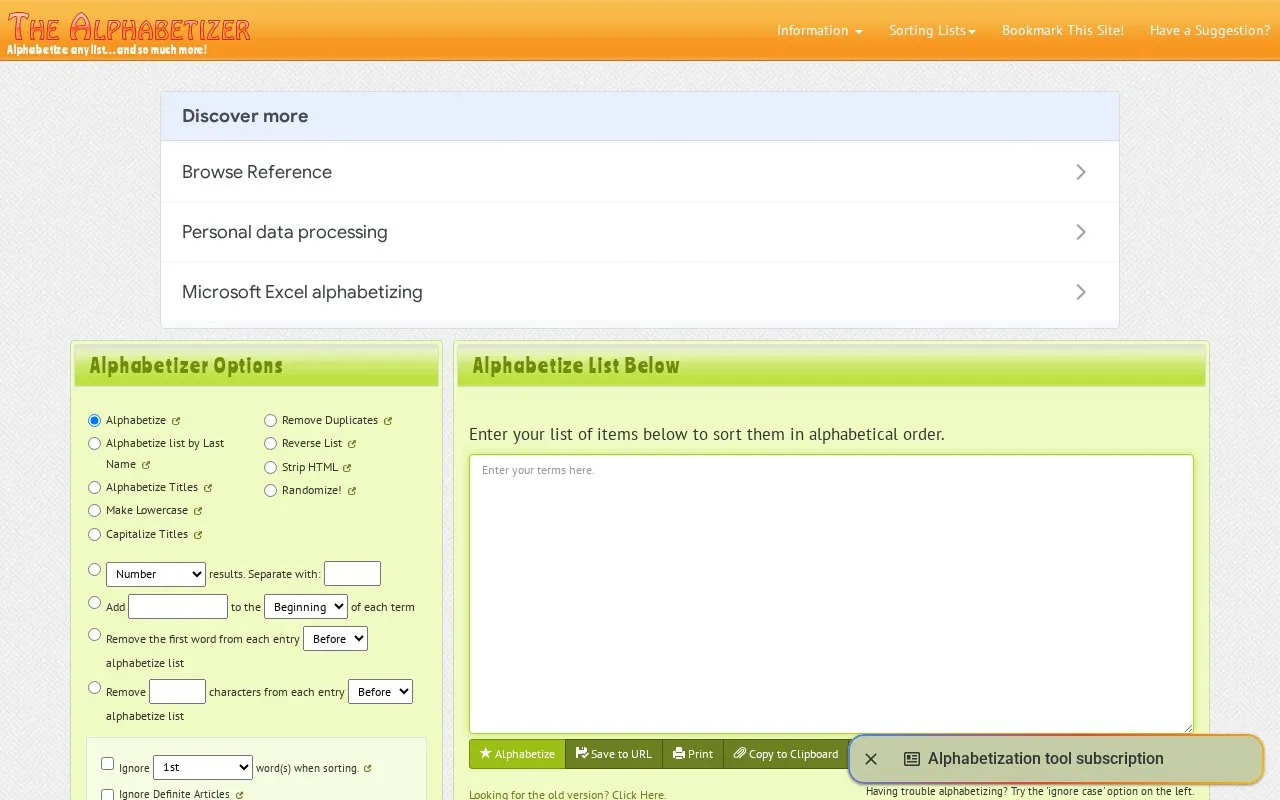Image resolution: width=1280 pixels, height=800 pixels.
Task: Click the newspaper icon in subscription popup
Action: coord(912,759)
